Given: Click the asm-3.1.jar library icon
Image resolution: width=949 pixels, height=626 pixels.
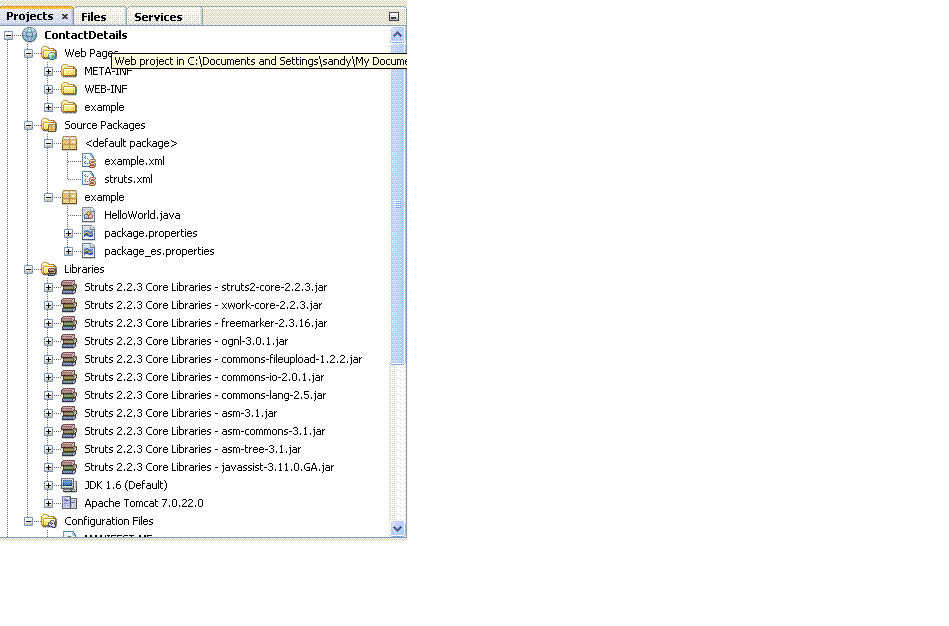Looking at the screenshot, I should pos(69,413).
